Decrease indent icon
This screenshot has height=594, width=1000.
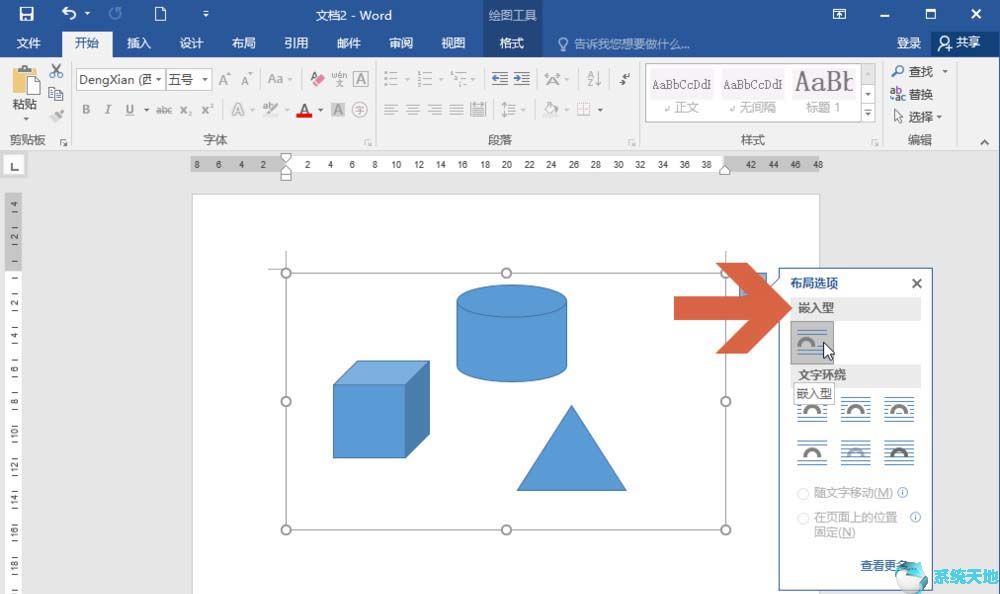click(500, 79)
